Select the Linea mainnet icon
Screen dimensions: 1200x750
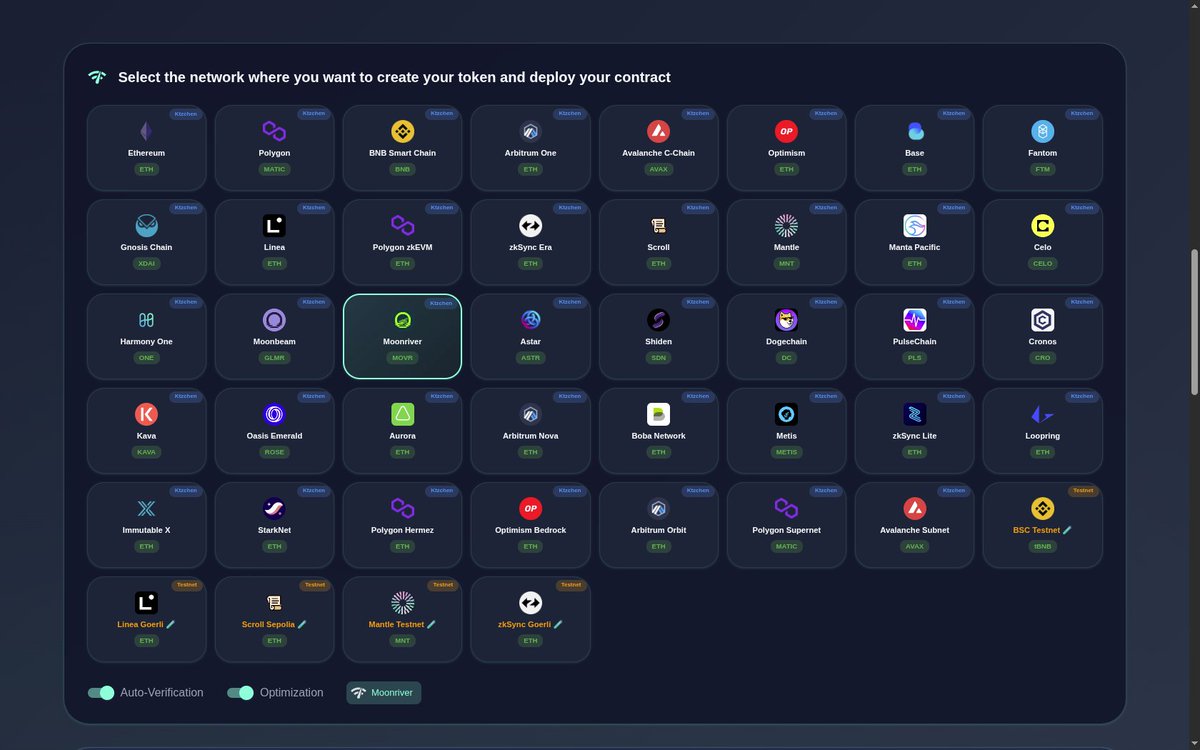point(274,225)
